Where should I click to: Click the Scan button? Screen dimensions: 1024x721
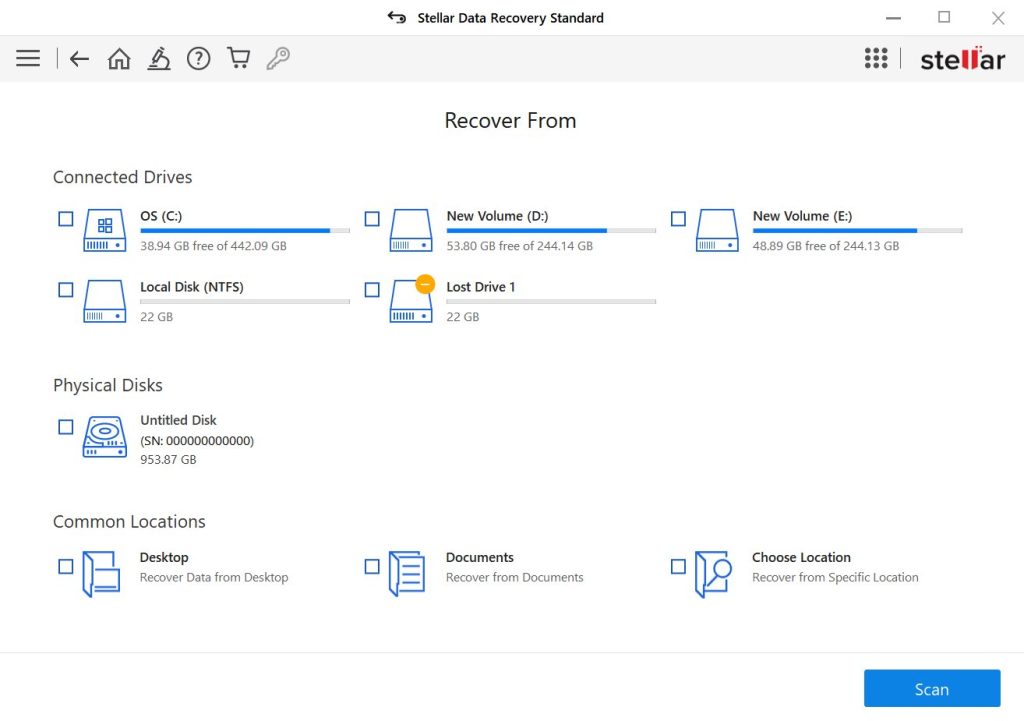pyautogui.click(x=931, y=688)
